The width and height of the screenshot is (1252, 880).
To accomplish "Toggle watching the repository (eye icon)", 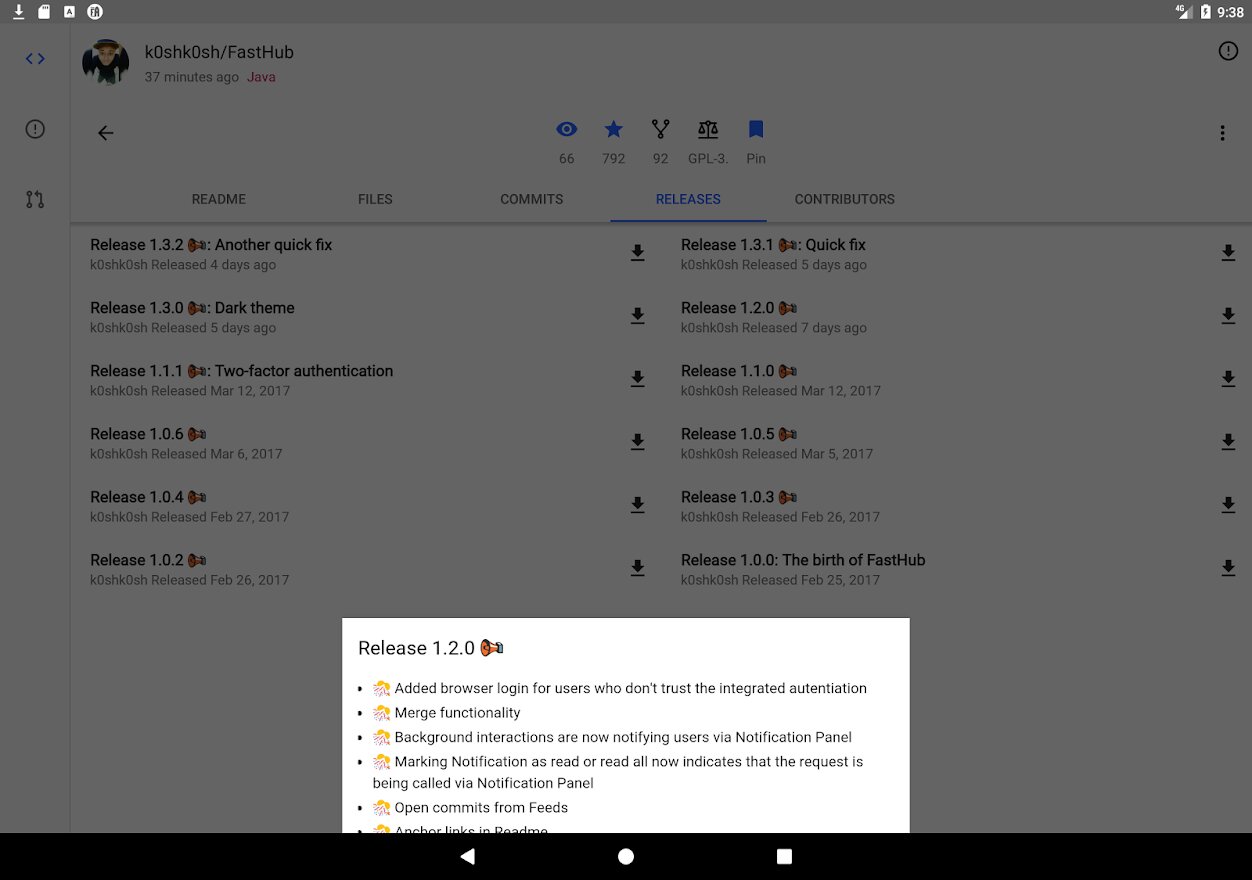I will pos(567,129).
